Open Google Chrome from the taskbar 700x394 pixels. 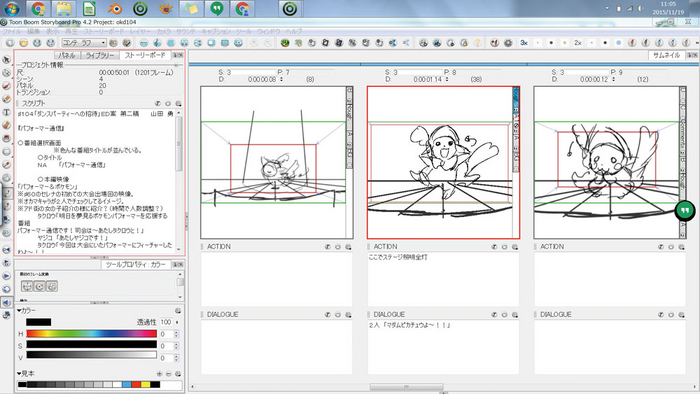[38, 9]
